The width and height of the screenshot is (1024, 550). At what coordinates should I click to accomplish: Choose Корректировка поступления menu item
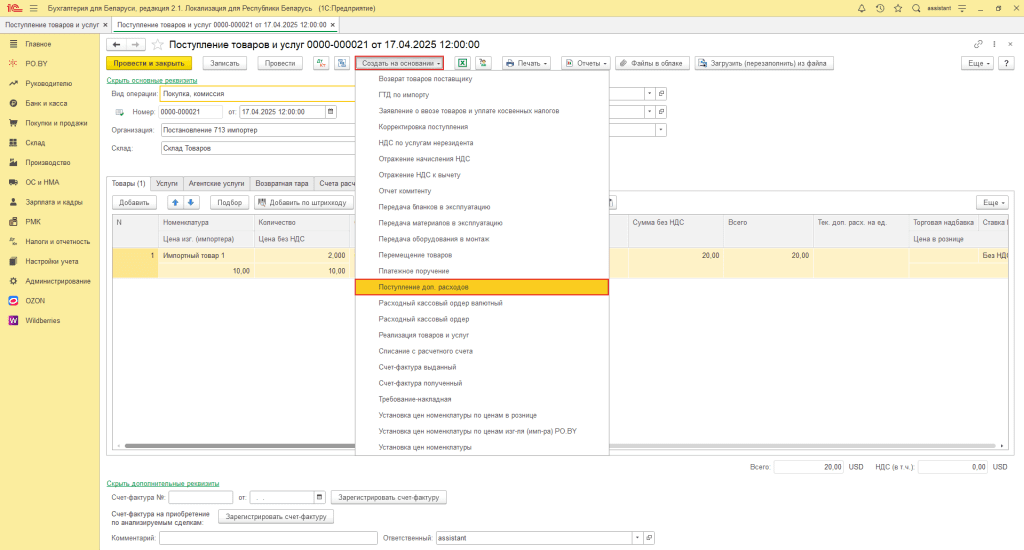(482, 127)
